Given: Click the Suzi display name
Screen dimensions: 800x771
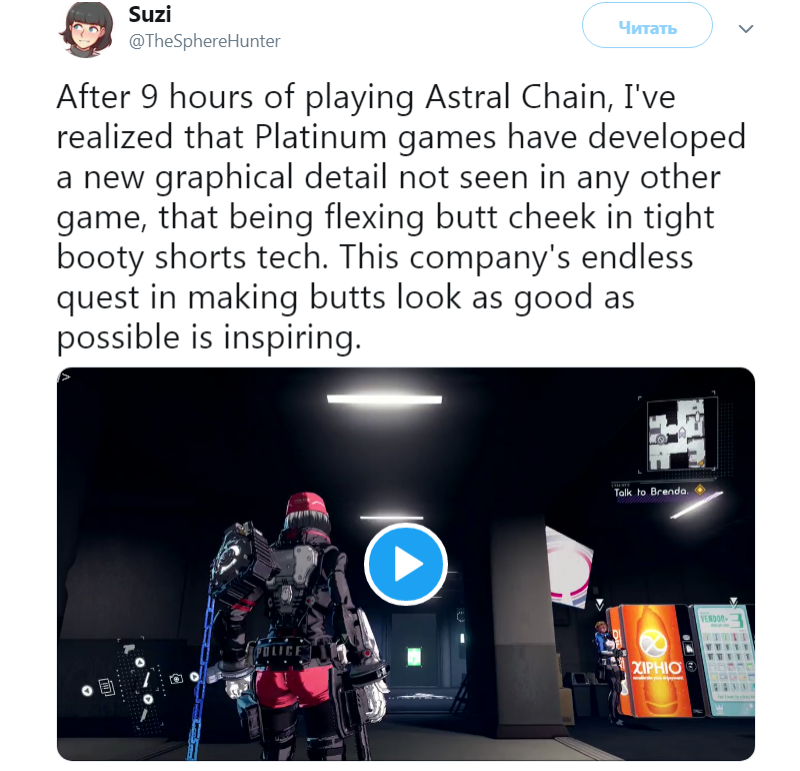Looking at the screenshot, I should [149, 14].
